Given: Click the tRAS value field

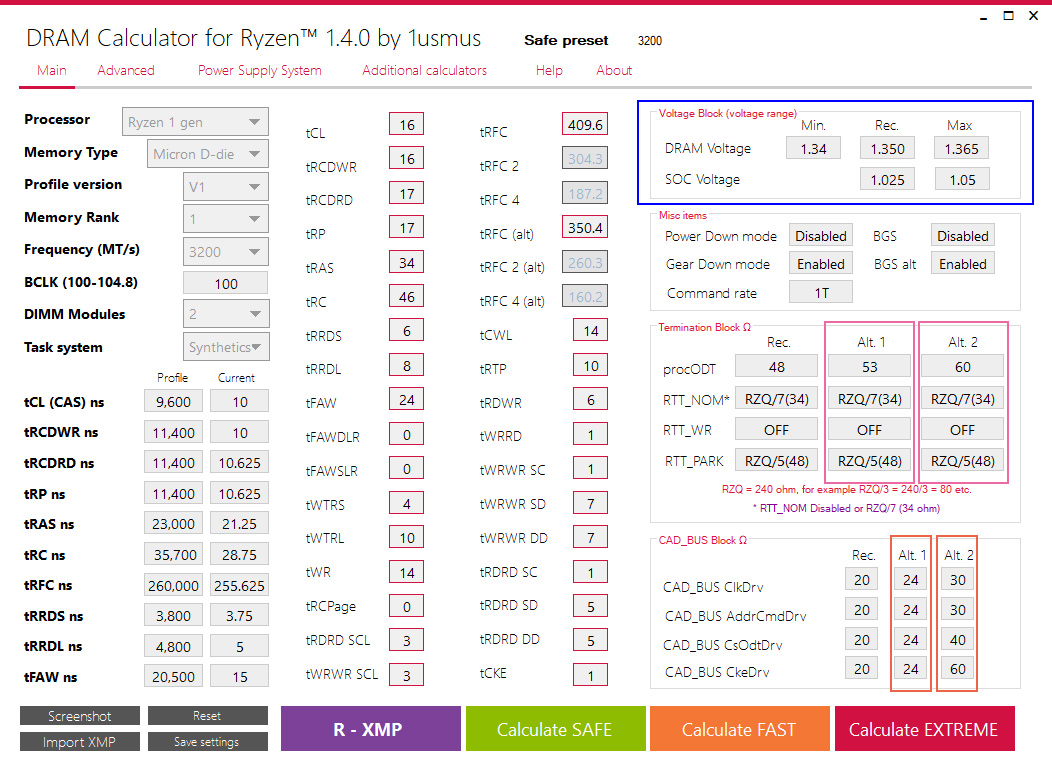Looking at the screenshot, I should (407, 262).
